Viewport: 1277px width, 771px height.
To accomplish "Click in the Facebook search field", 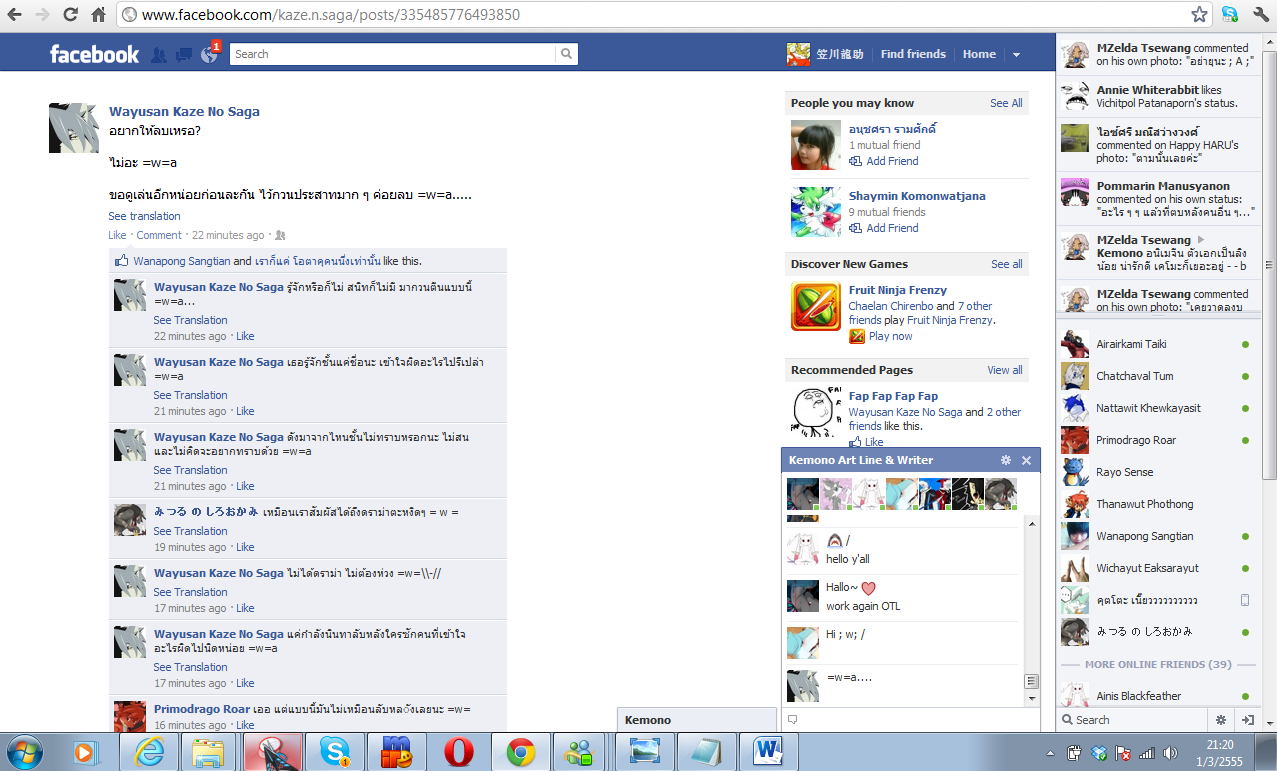I will [x=393, y=54].
